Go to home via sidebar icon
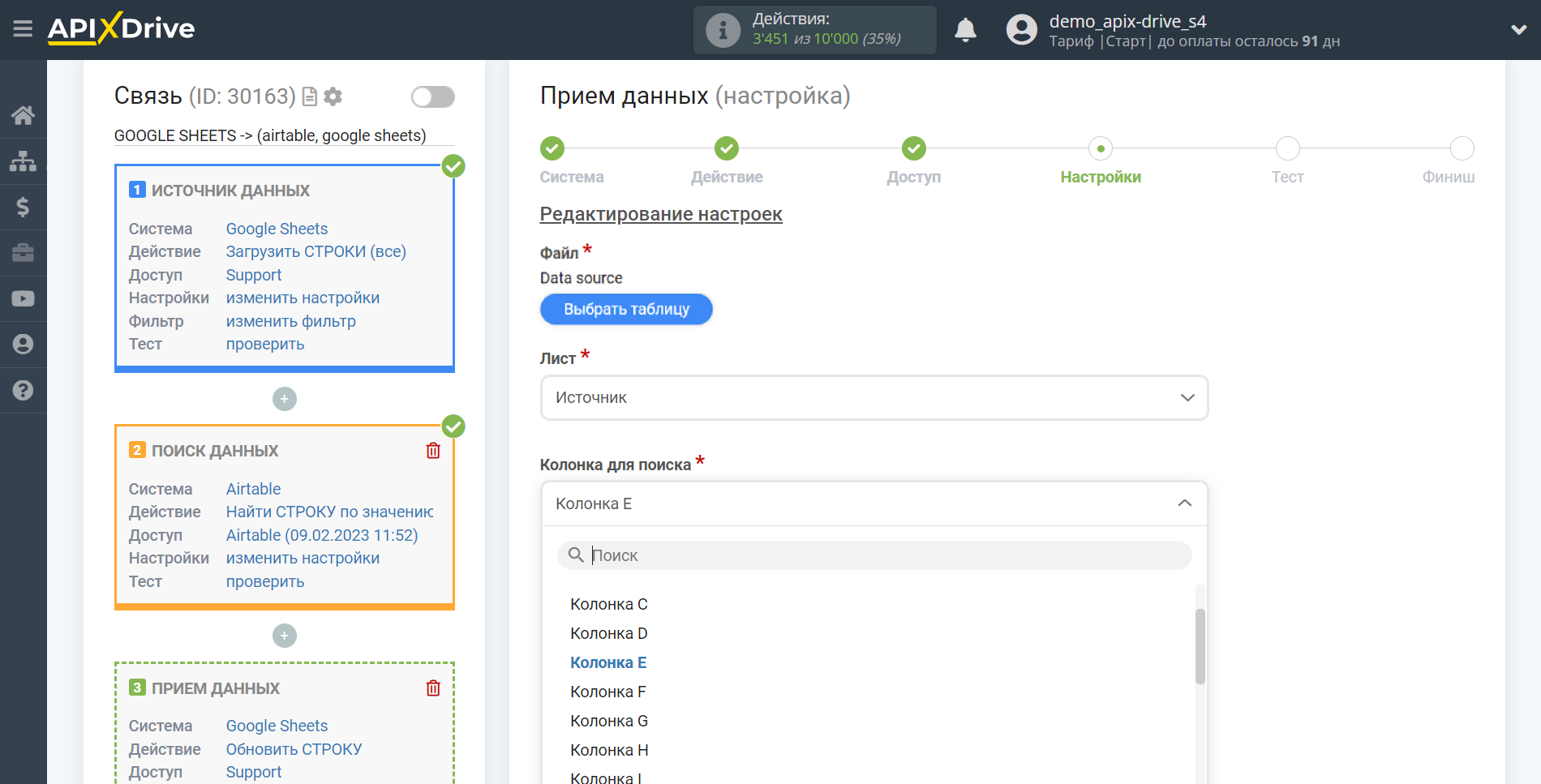Screen dimensions: 1541x784 23,115
